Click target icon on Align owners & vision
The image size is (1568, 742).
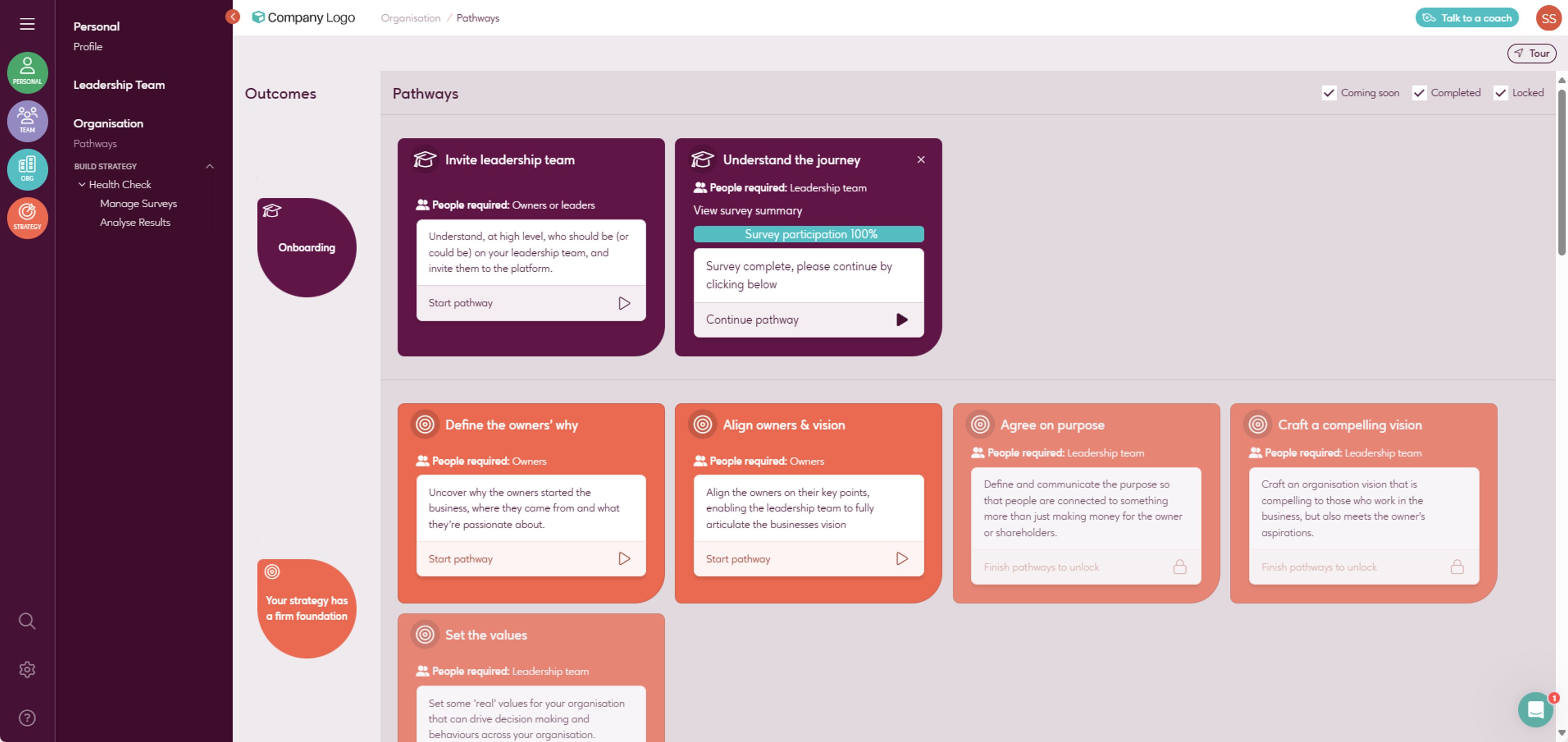[702, 424]
